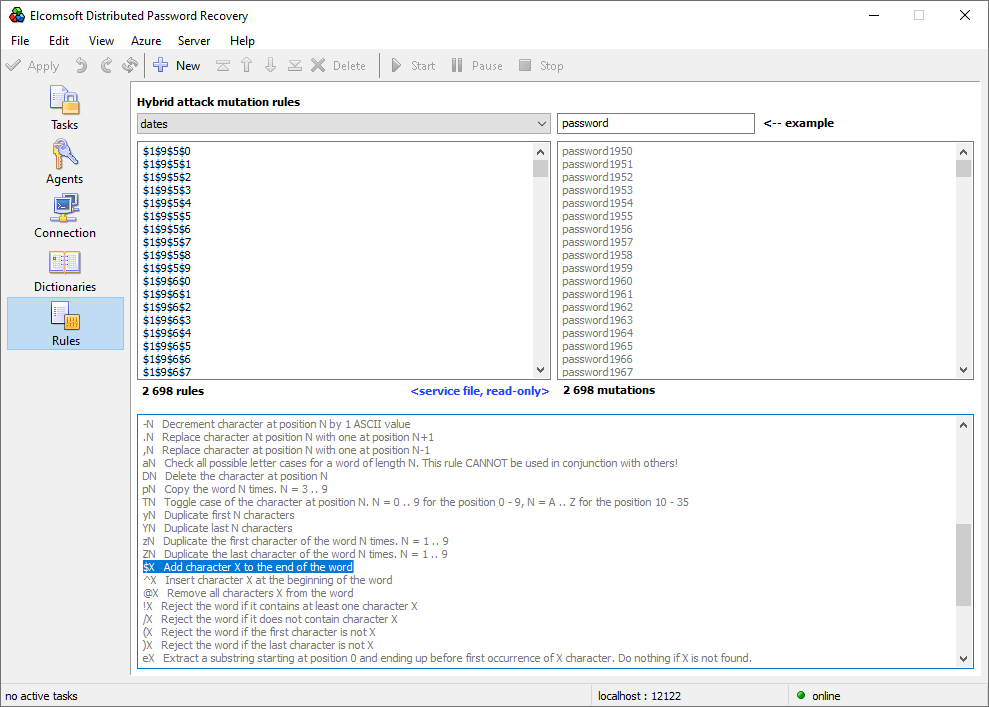
Task: Open the Agents panel
Action: [64, 162]
